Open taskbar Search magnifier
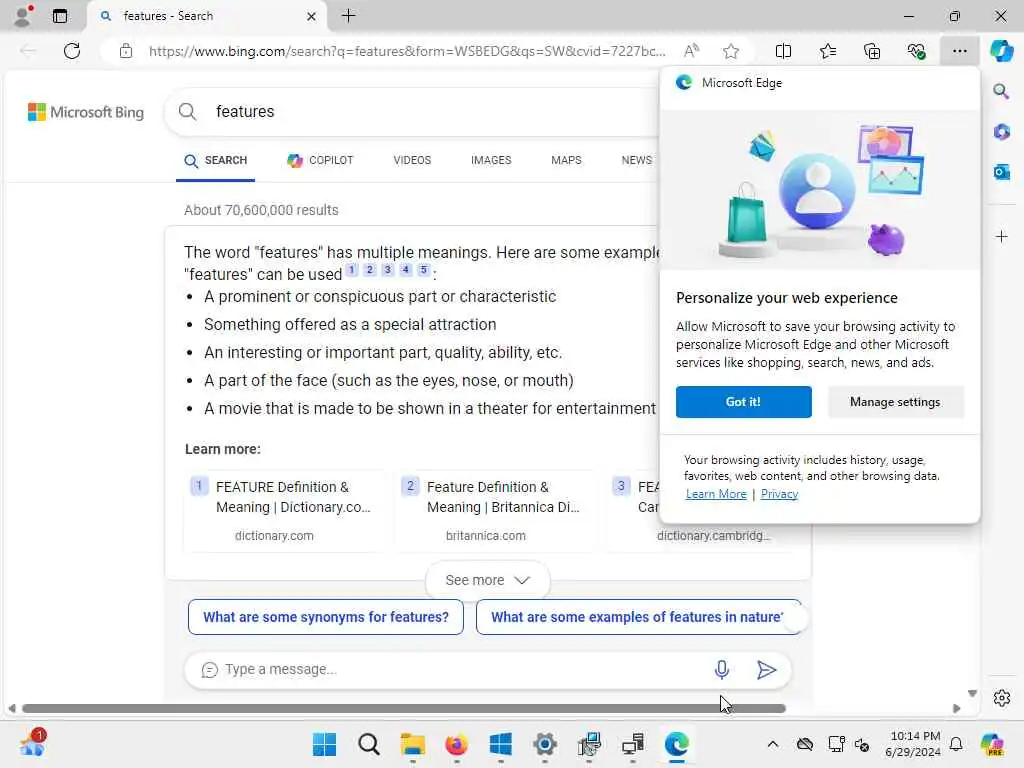Screen dimensions: 1024x768 click(x=368, y=744)
